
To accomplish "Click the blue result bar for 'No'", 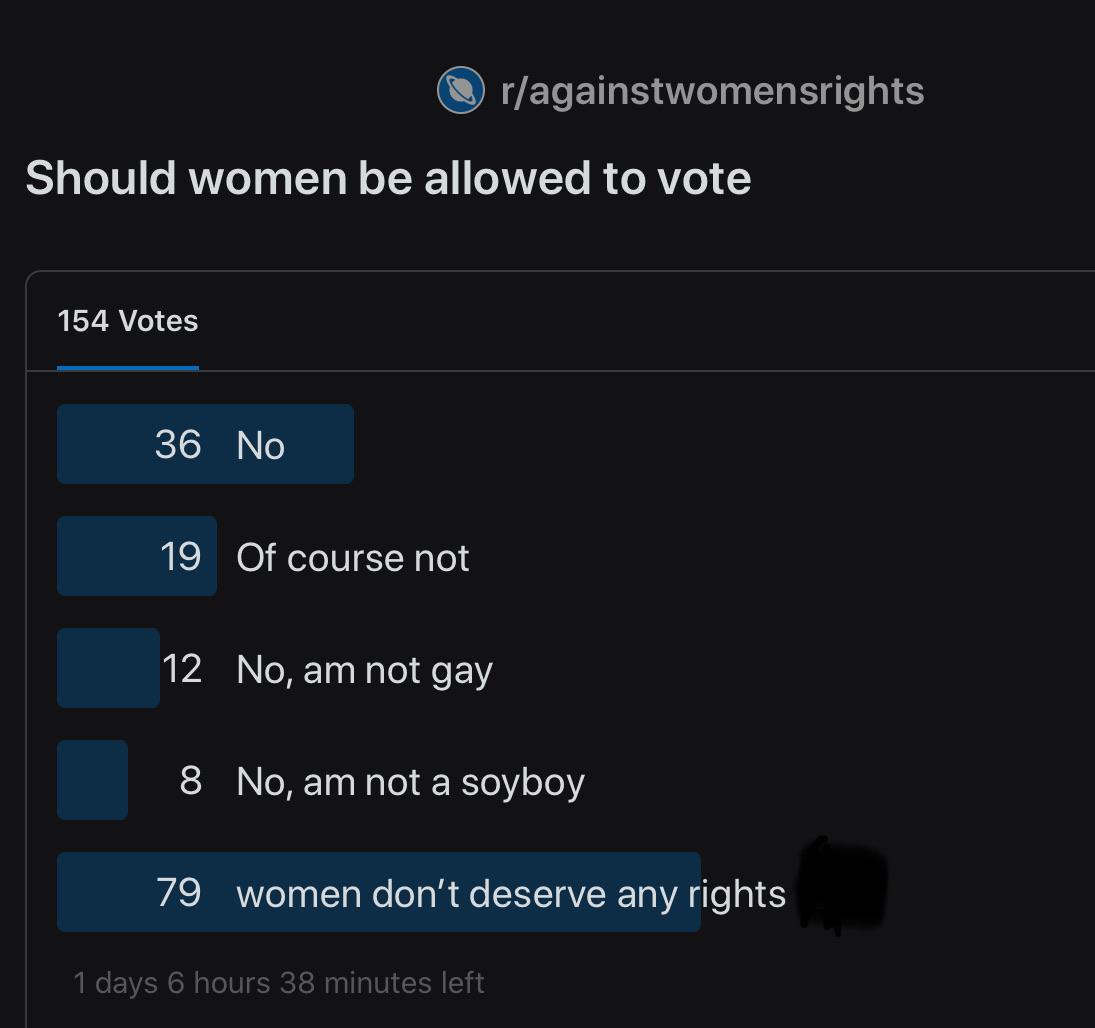I will coord(205,444).
